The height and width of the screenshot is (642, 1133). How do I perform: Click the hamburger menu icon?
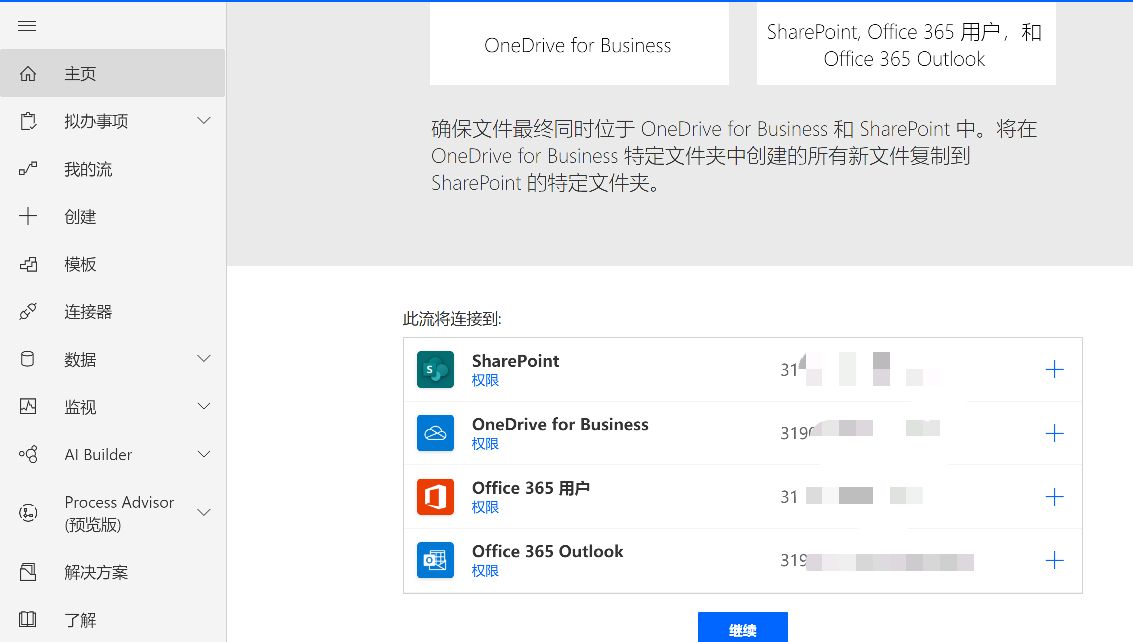[27, 26]
